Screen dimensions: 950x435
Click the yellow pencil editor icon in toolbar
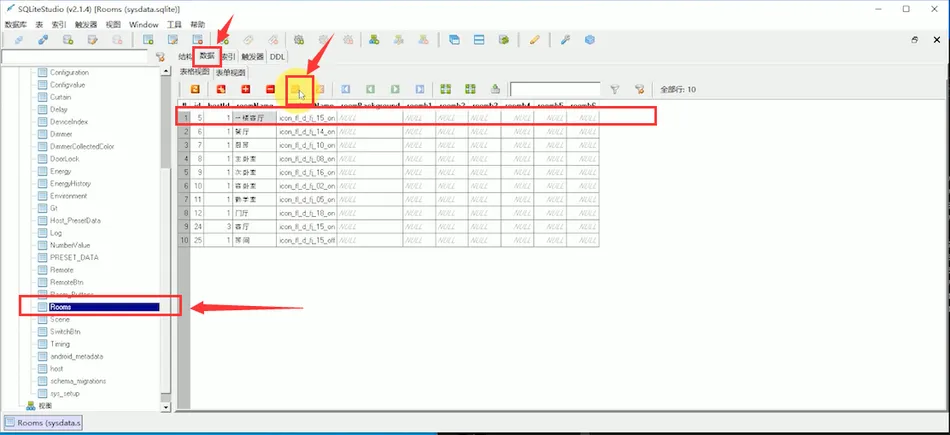tap(534, 40)
